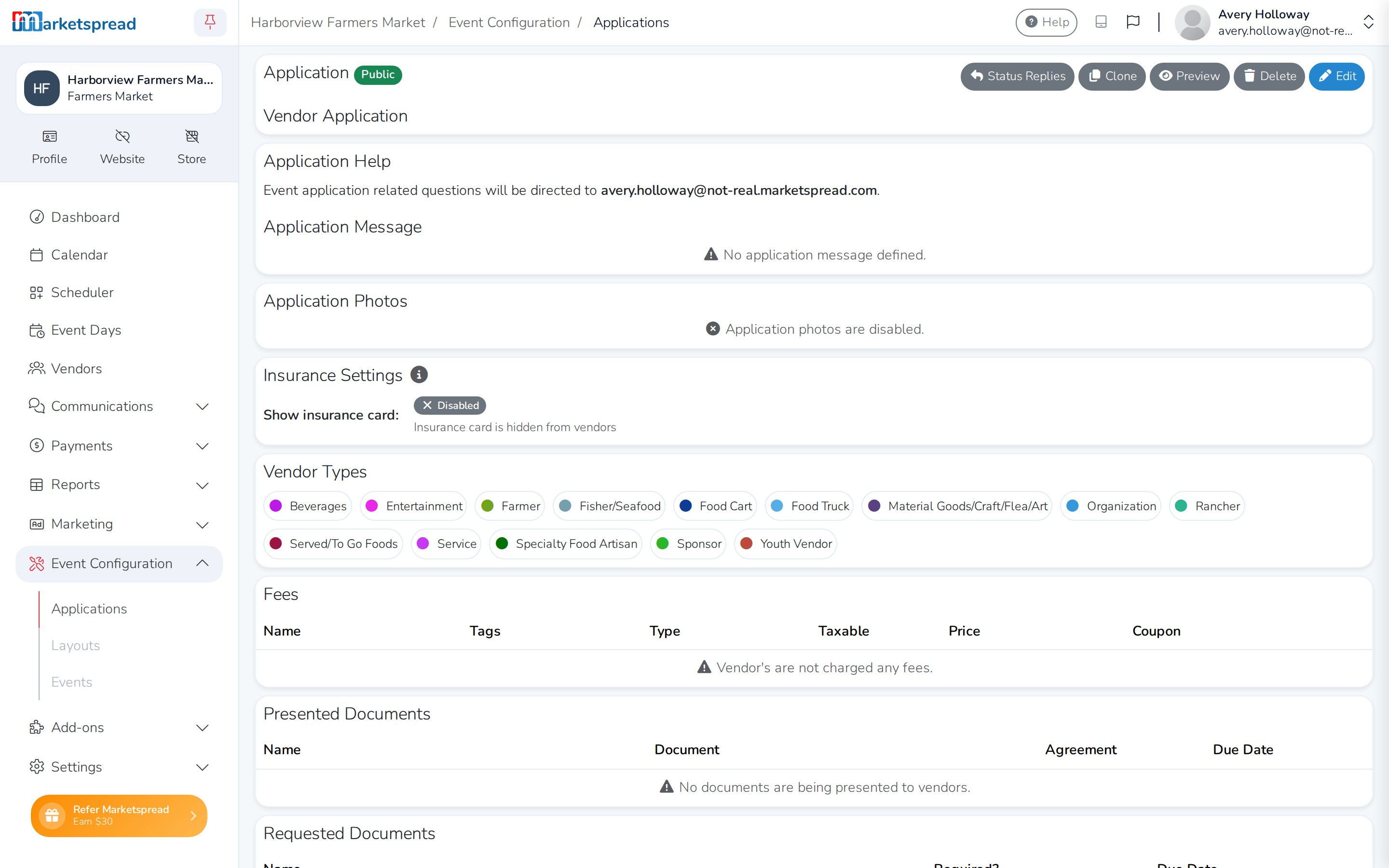Click the Food Cart dark blue dot
Image resolution: width=1389 pixels, height=868 pixels.
coord(685,506)
